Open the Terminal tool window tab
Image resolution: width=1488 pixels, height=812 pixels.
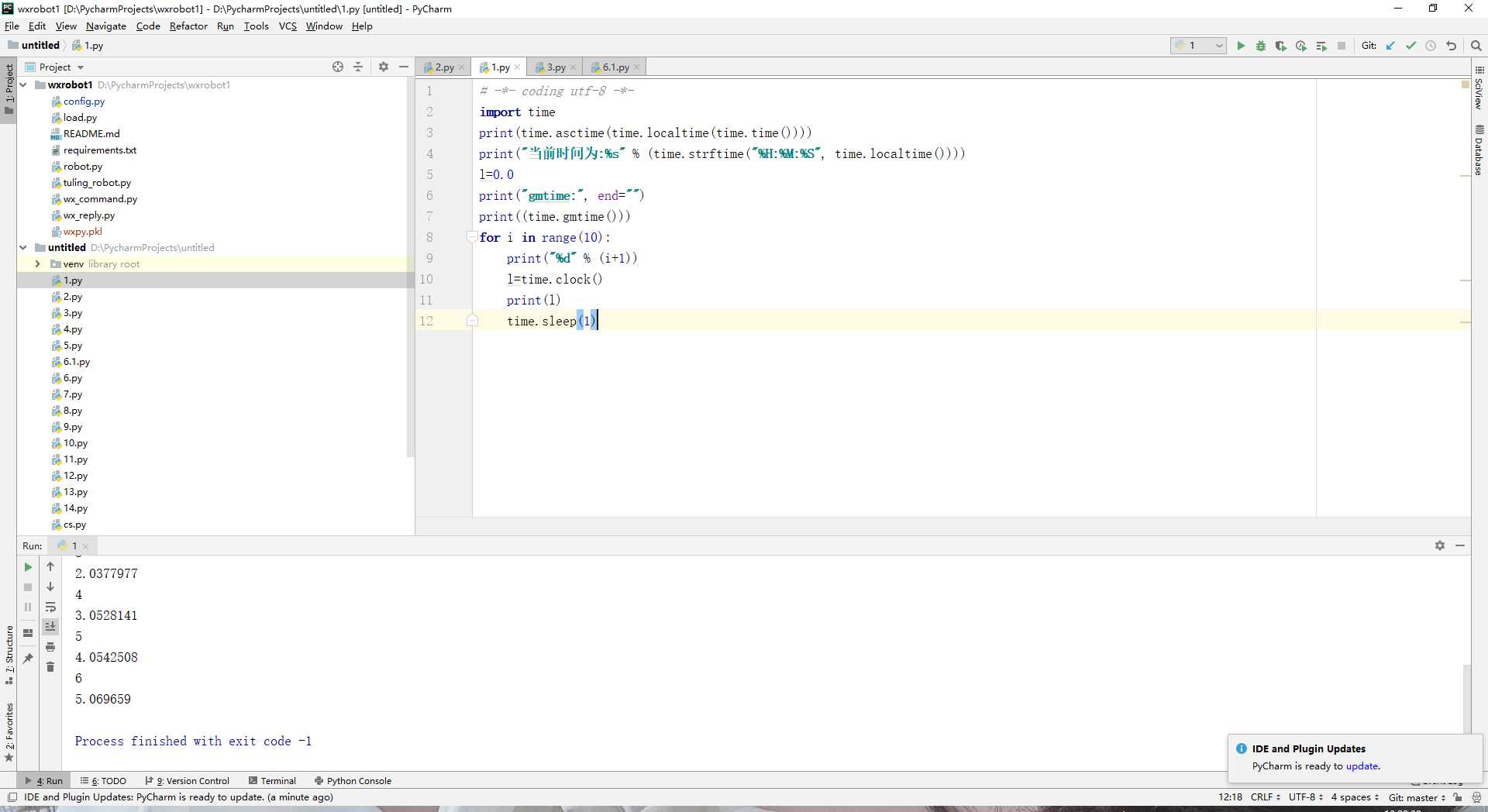[272, 781]
